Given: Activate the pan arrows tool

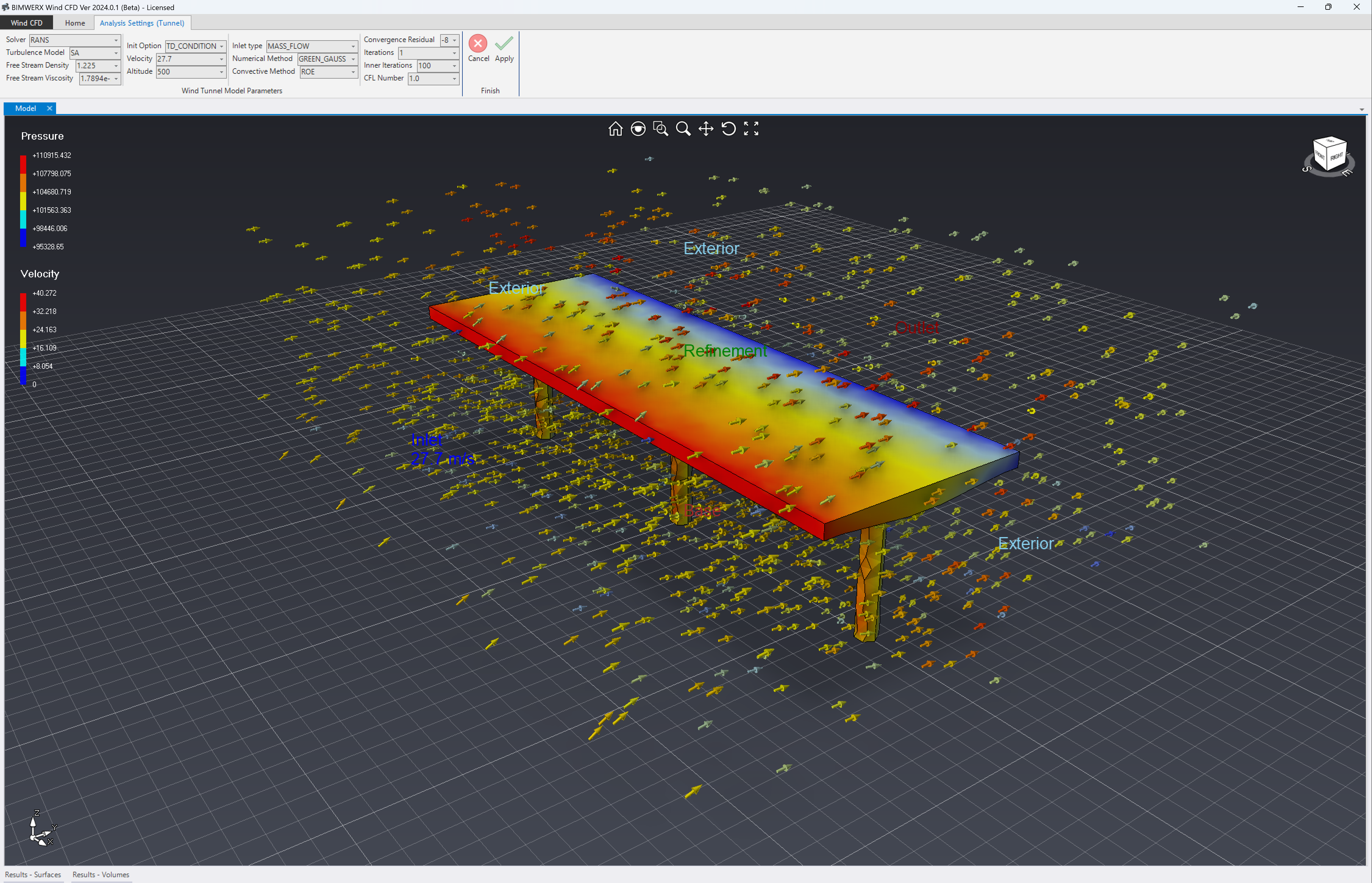Looking at the screenshot, I should (706, 128).
